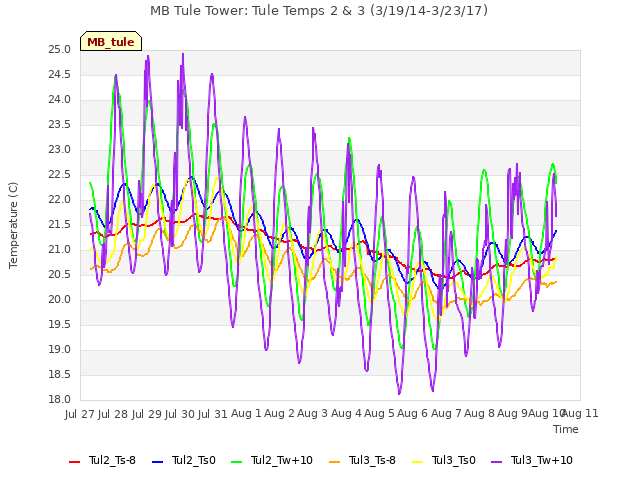Click the 24.5 y-axis tick label
Viewport: 640px width, 480px height.
pos(60,75)
